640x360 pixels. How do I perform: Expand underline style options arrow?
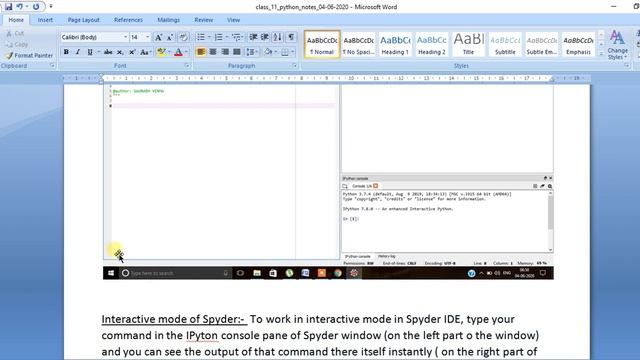(98, 52)
